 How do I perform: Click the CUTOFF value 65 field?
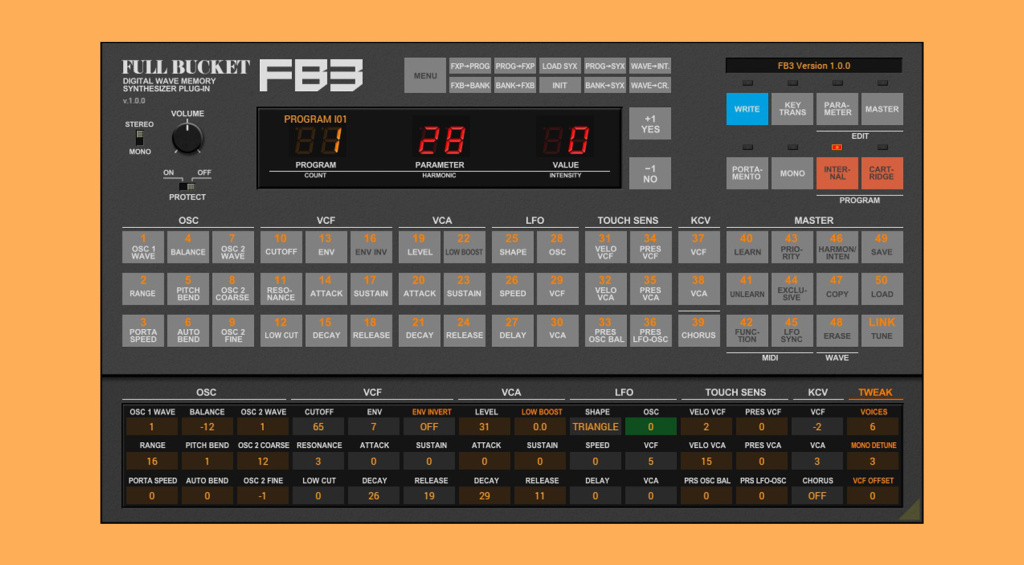coord(318,427)
